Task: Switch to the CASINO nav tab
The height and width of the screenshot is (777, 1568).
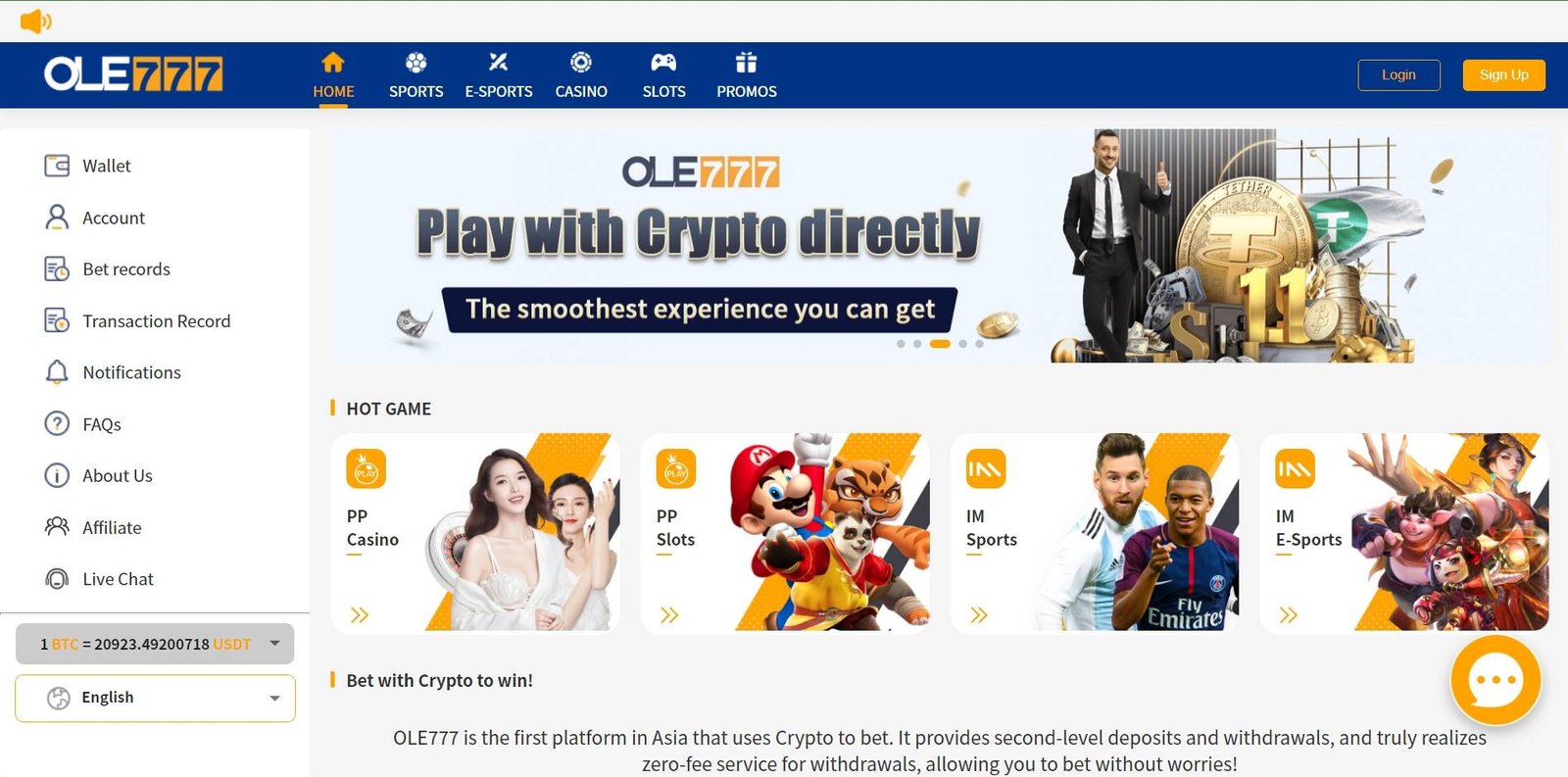Action: [x=581, y=75]
